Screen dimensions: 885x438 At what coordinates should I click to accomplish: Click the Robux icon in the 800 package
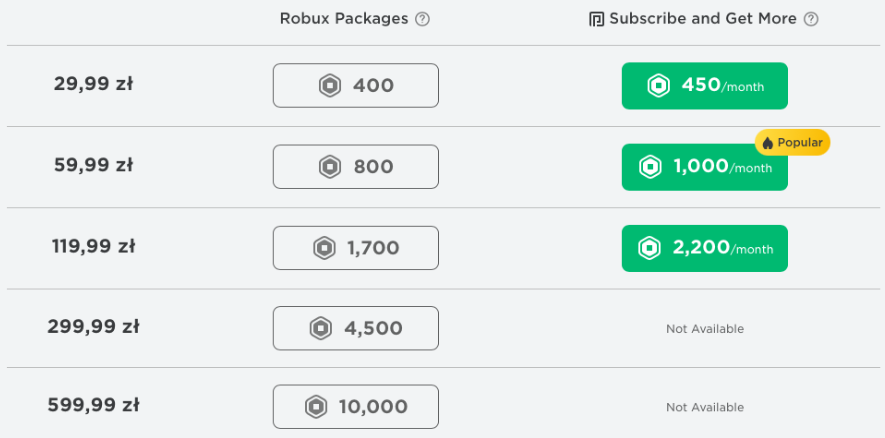point(330,167)
